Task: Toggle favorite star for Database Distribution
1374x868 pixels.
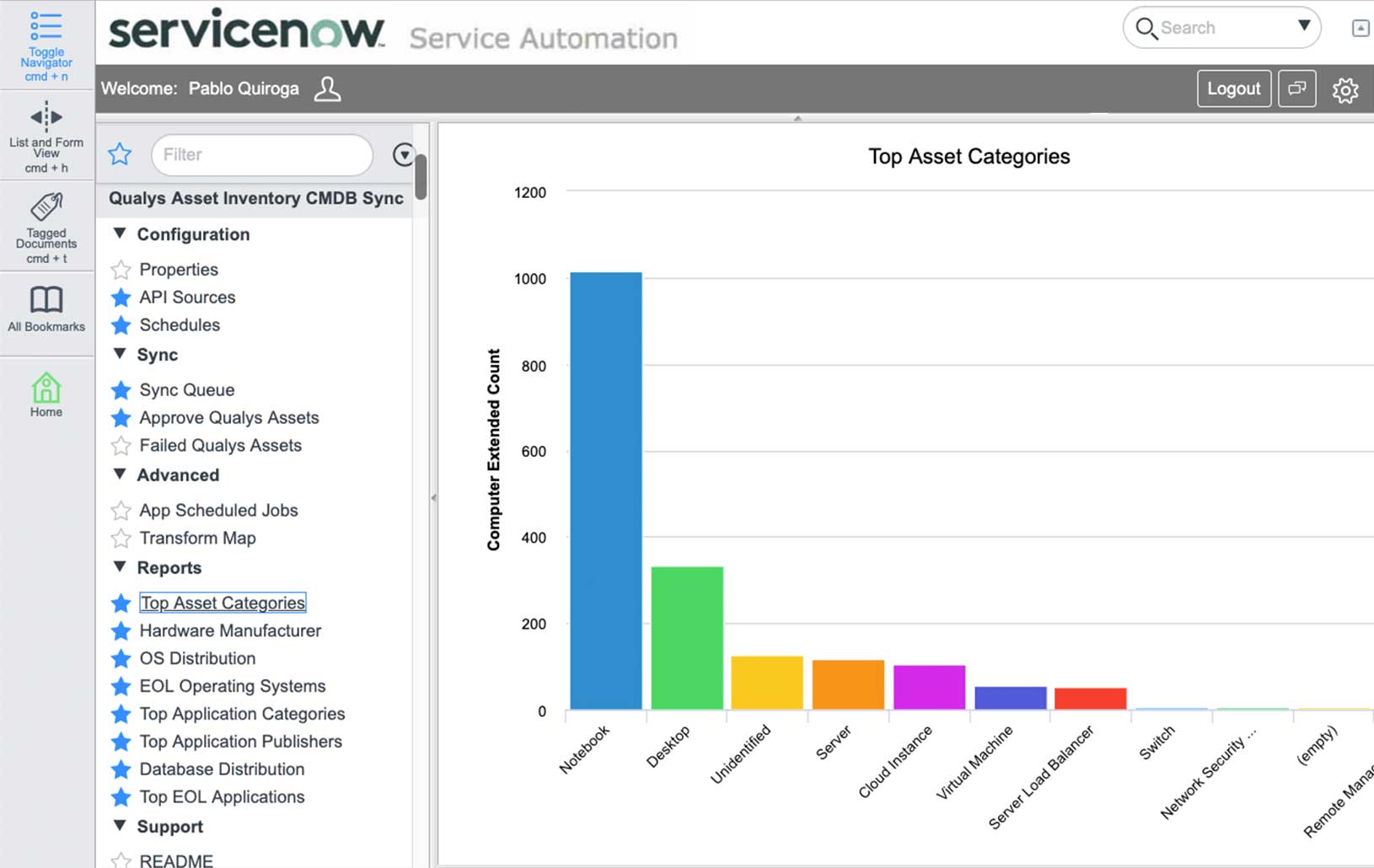Action: [121, 769]
